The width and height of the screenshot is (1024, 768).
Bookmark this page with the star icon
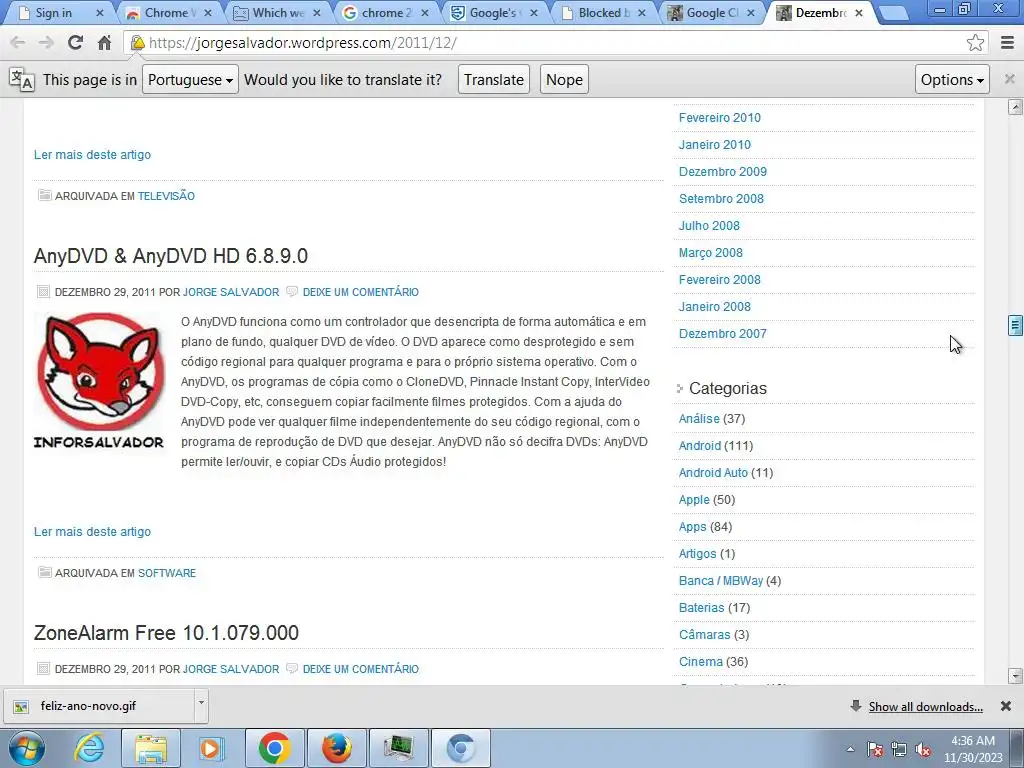tap(975, 43)
